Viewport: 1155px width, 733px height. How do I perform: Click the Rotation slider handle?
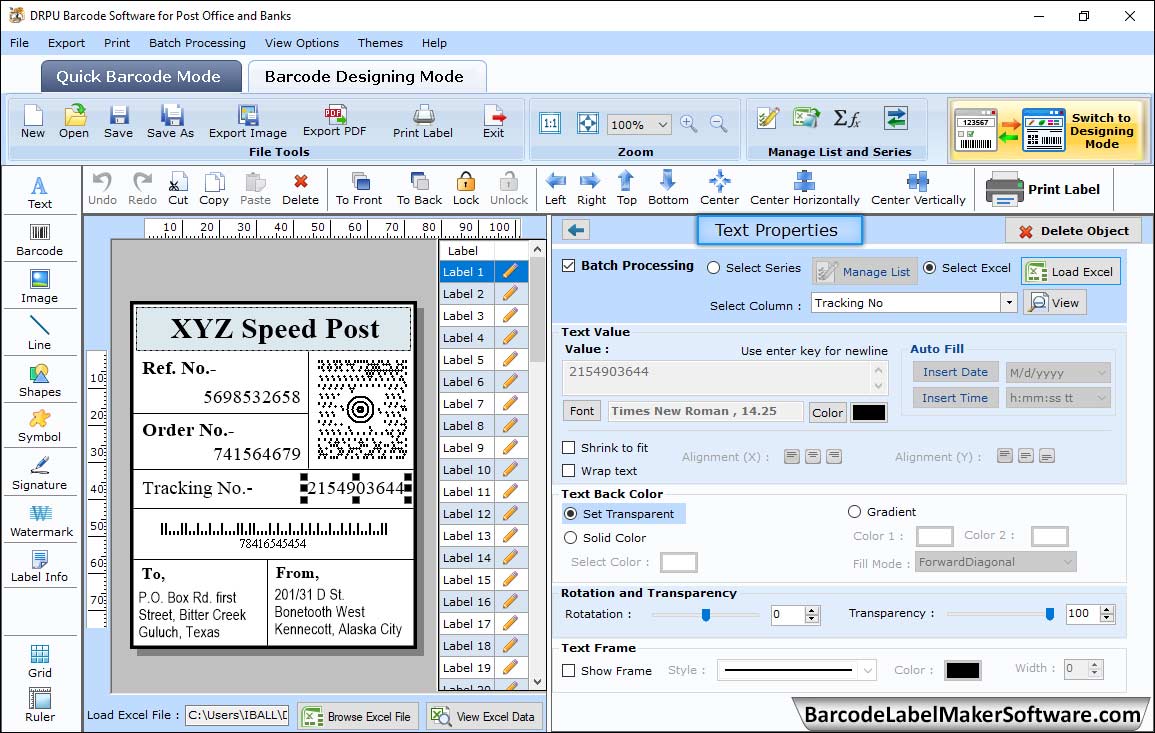706,614
